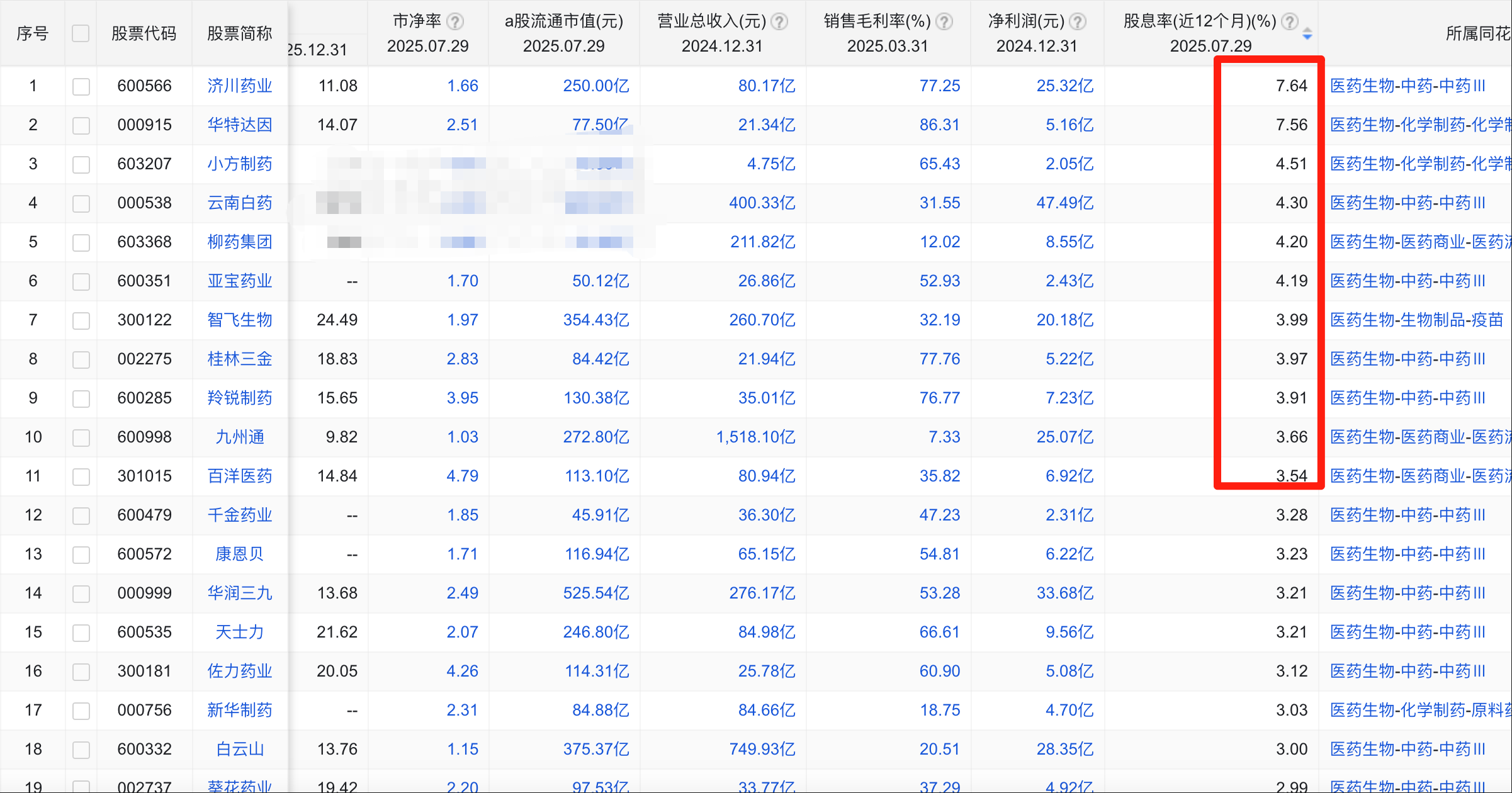Click 九州通 revenue 1,518.10亿
1512x793 pixels.
[x=755, y=437]
